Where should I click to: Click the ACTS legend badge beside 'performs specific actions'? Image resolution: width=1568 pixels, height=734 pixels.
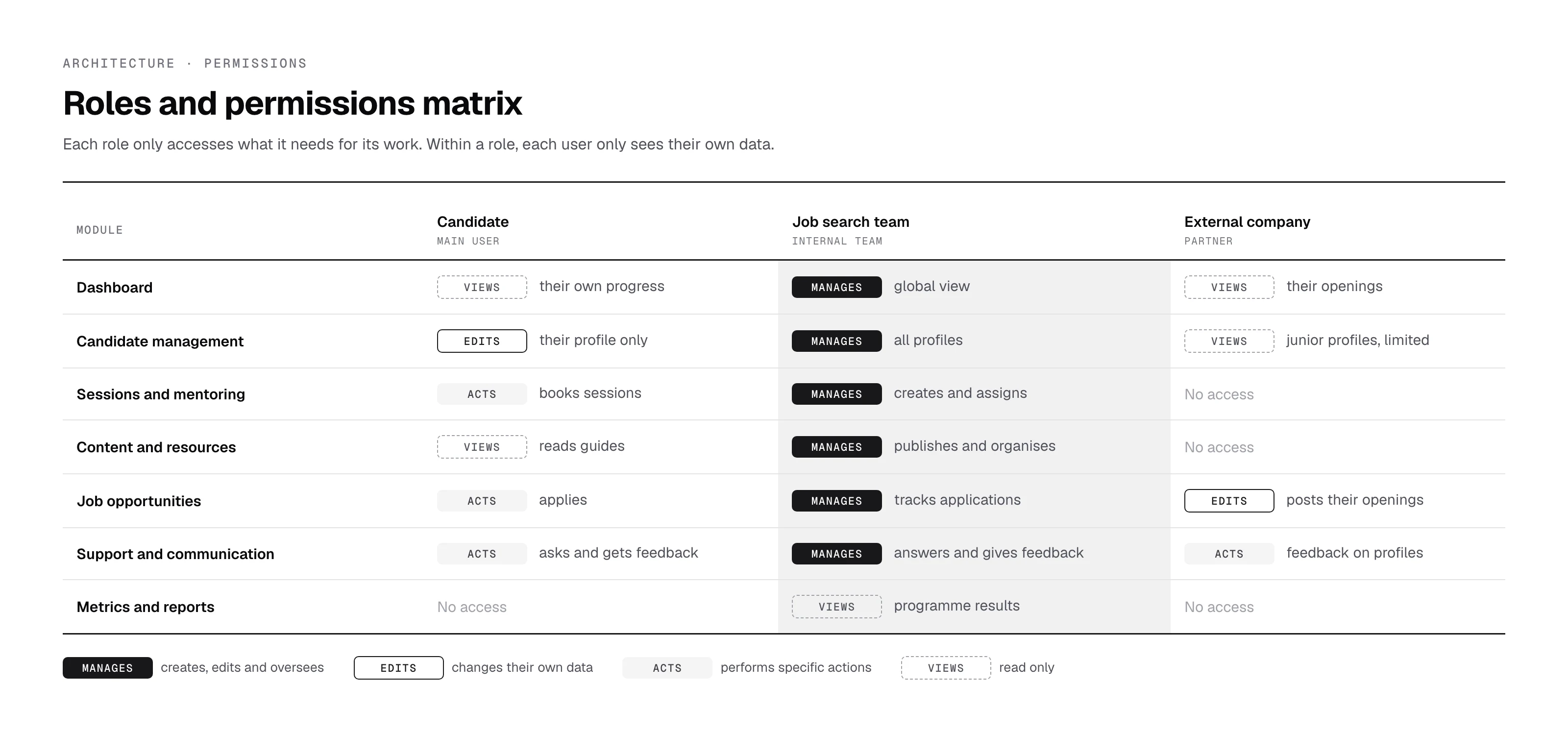[x=668, y=668]
